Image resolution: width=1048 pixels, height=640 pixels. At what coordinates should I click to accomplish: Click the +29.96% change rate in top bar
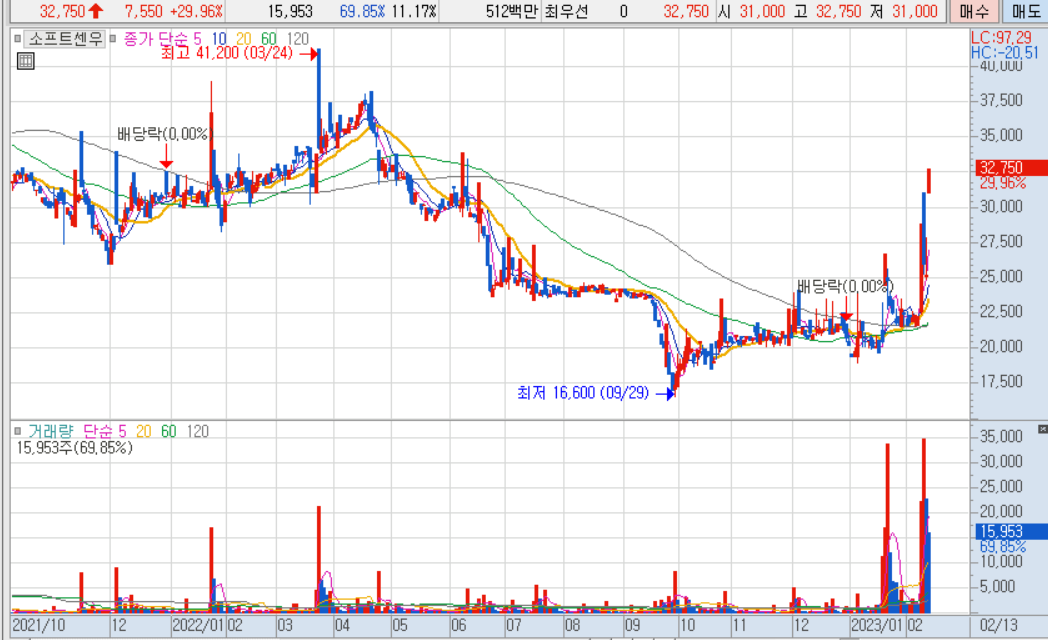coord(196,11)
